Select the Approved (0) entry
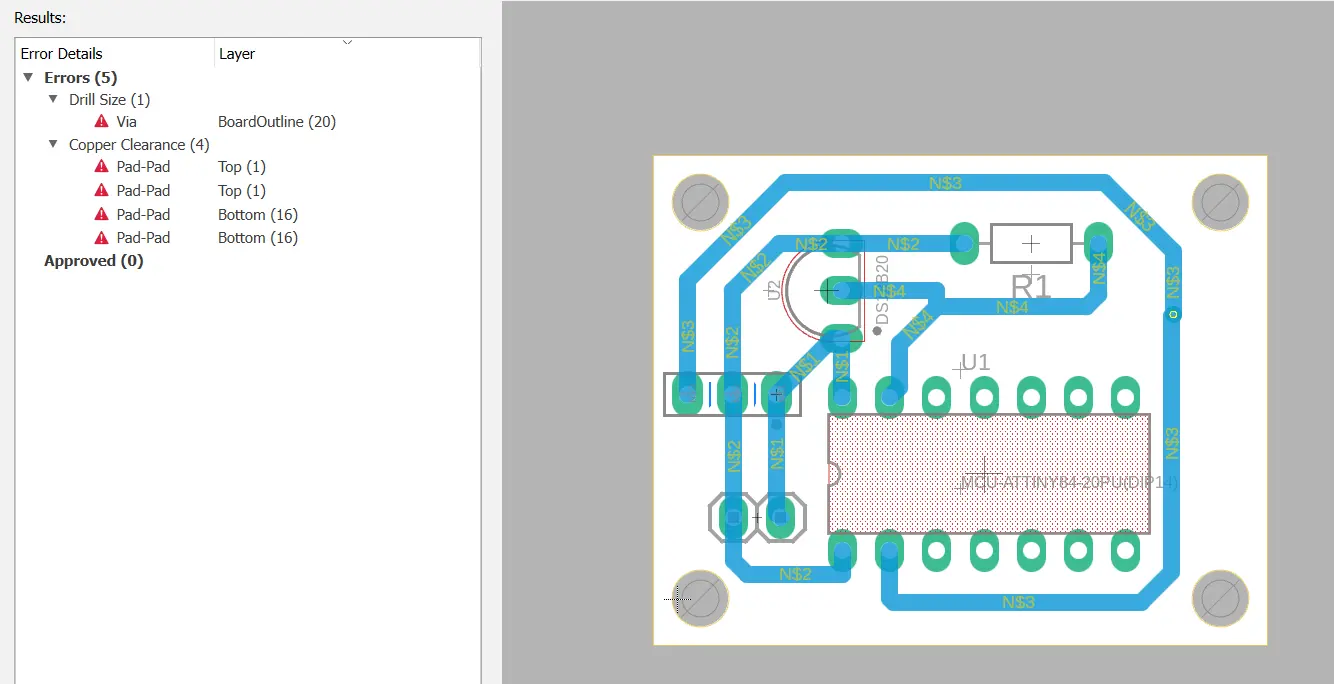This screenshot has height=684, width=1334. click(94, 261)
